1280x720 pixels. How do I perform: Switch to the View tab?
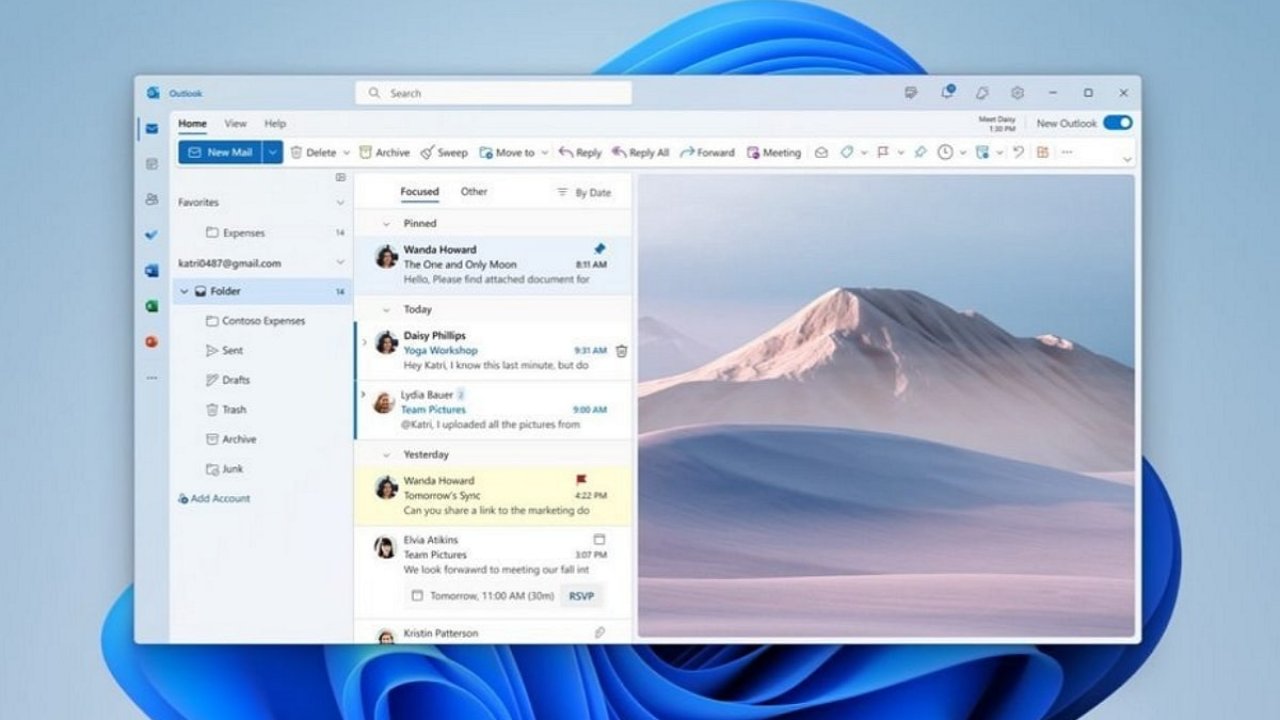(235, 124)
